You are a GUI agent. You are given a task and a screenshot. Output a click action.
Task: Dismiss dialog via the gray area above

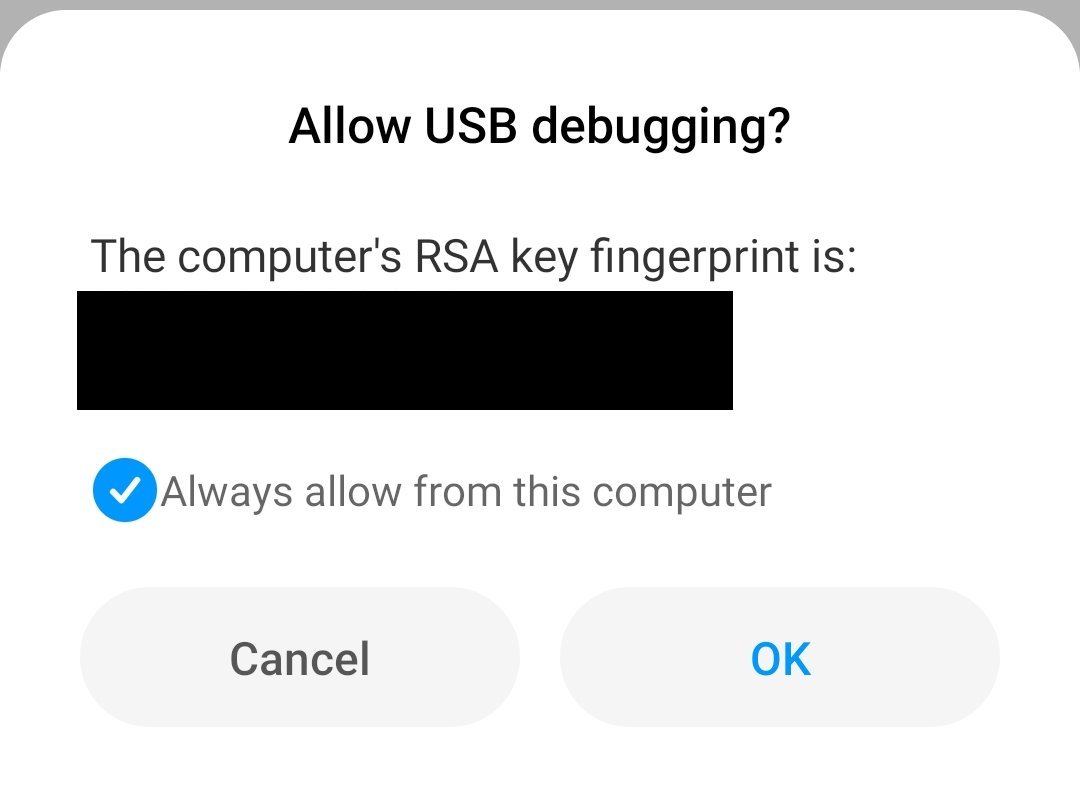point(540,5)
